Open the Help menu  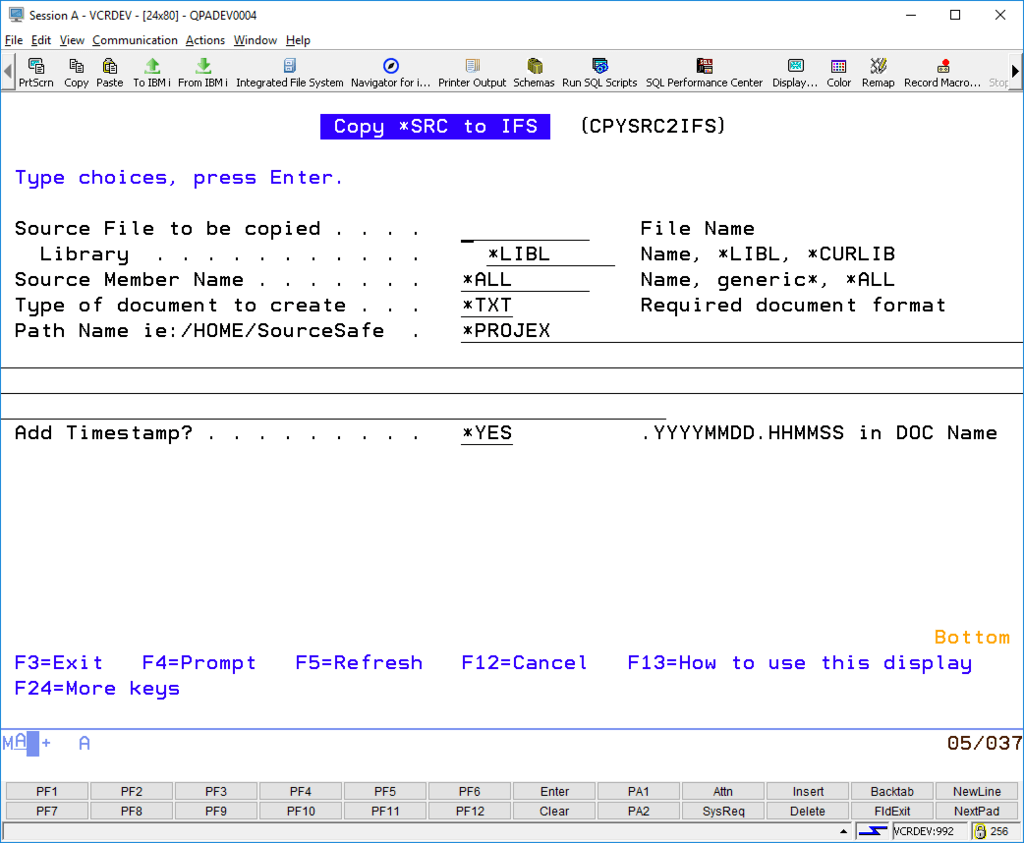click(x=298, y=40)
